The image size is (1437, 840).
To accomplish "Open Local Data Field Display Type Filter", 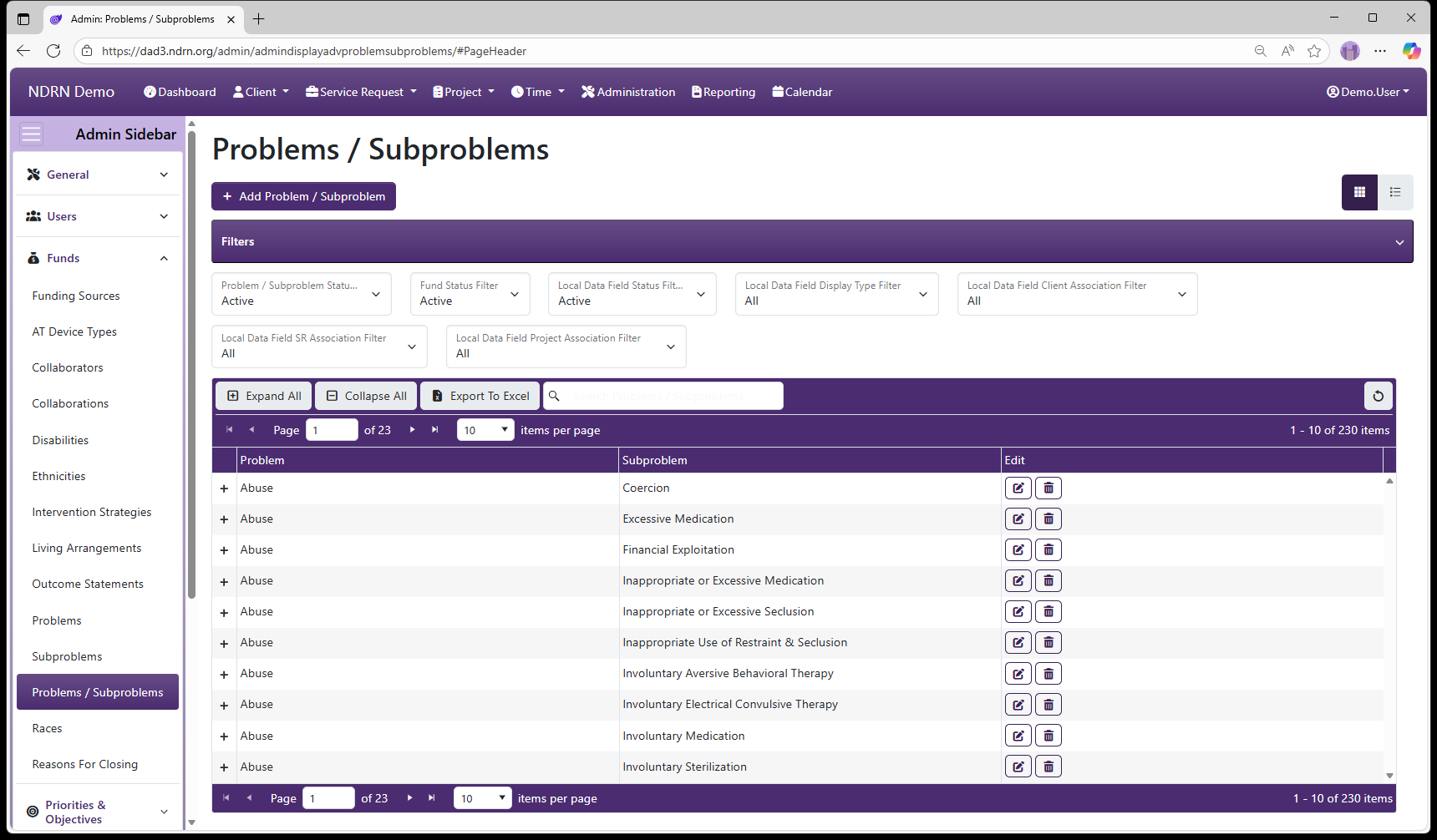I will point(836,294).
